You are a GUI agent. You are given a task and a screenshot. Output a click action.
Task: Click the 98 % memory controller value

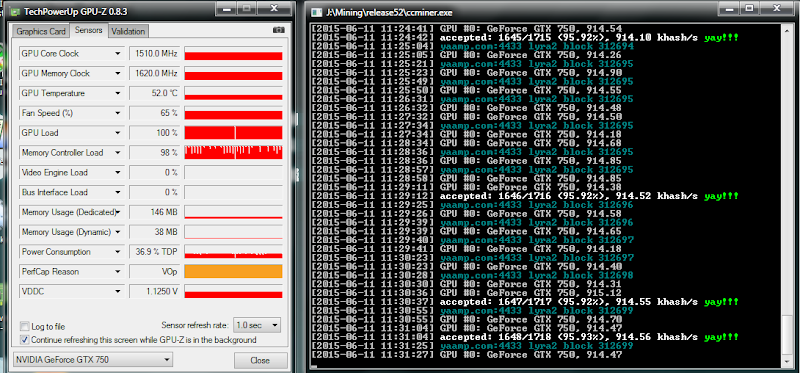[x=155, y=153]
